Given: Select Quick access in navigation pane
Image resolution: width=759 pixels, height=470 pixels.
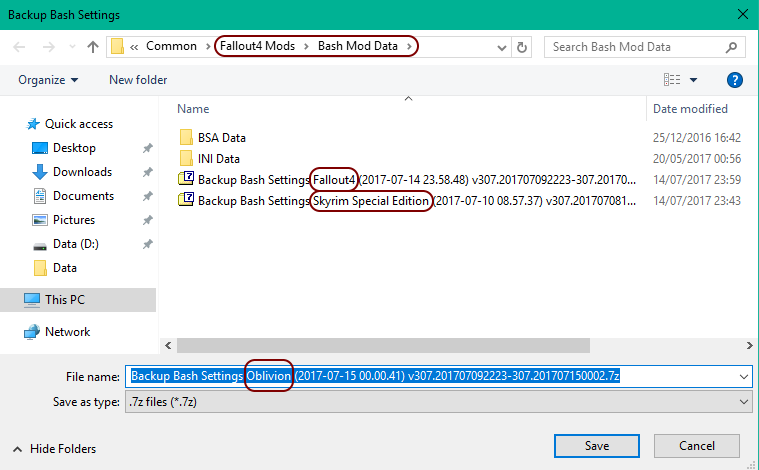Looking at the screenshot, I should coord(70,124).
